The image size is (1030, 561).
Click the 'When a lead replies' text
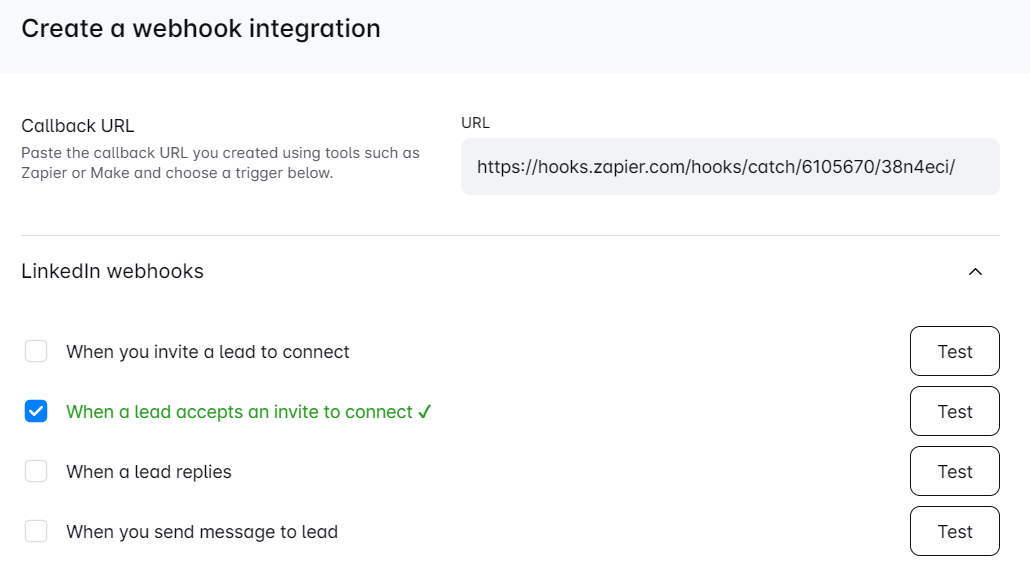[149, 472]
